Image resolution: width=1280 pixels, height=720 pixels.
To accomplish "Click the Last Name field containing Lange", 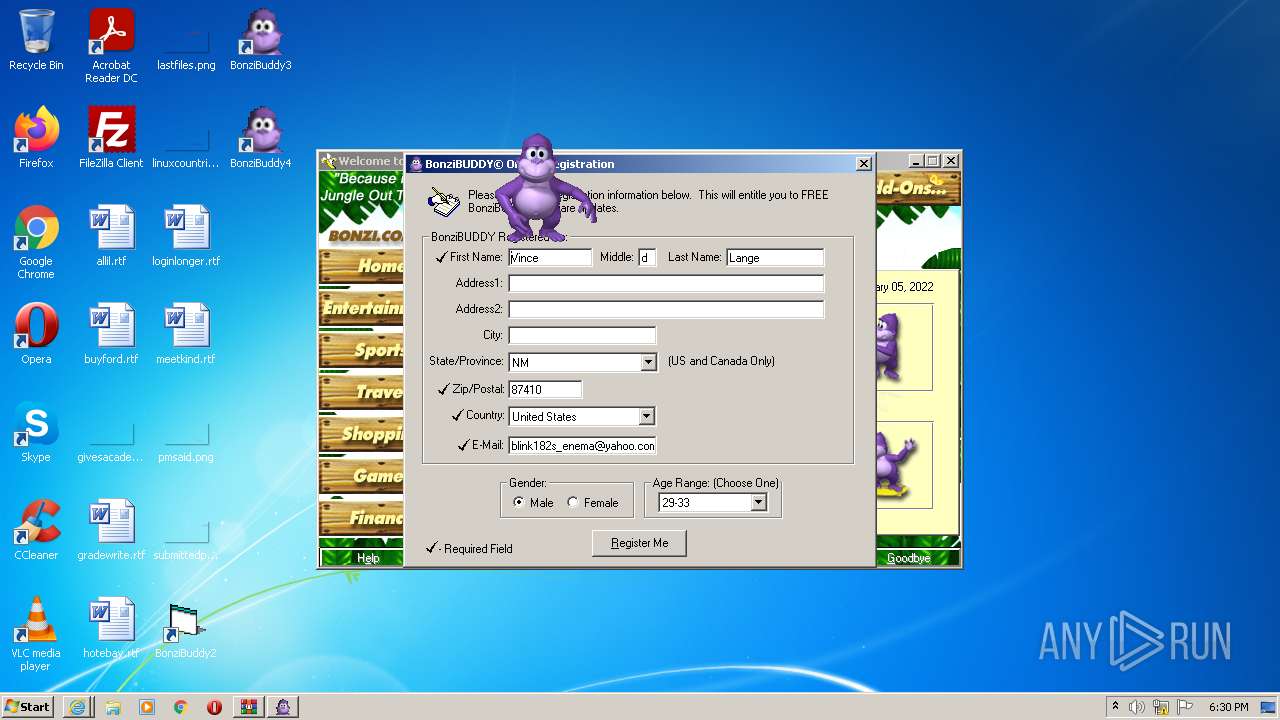I will coord(775,258).
